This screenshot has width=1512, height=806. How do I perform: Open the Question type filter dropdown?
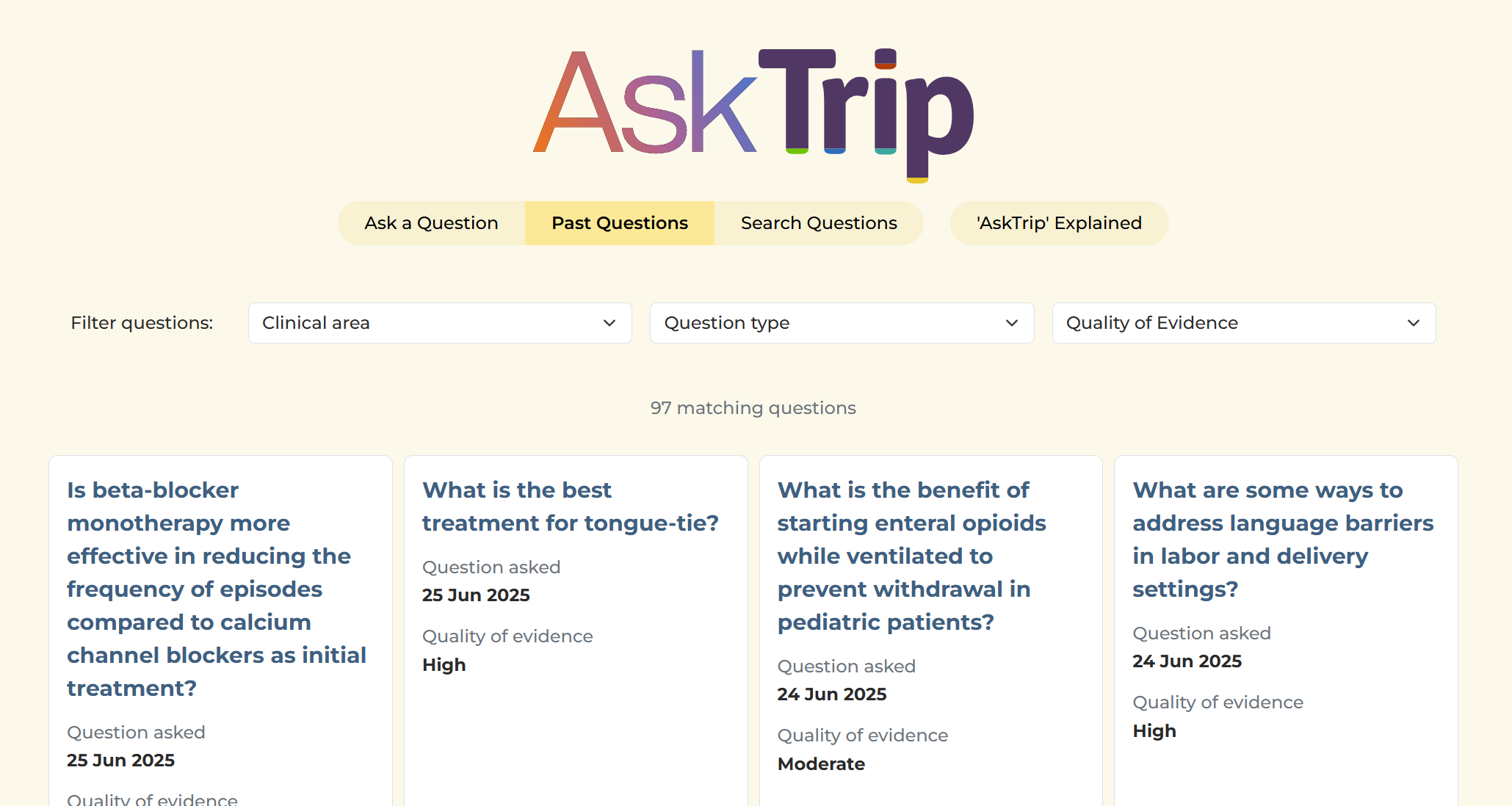(x=842, y=323)
